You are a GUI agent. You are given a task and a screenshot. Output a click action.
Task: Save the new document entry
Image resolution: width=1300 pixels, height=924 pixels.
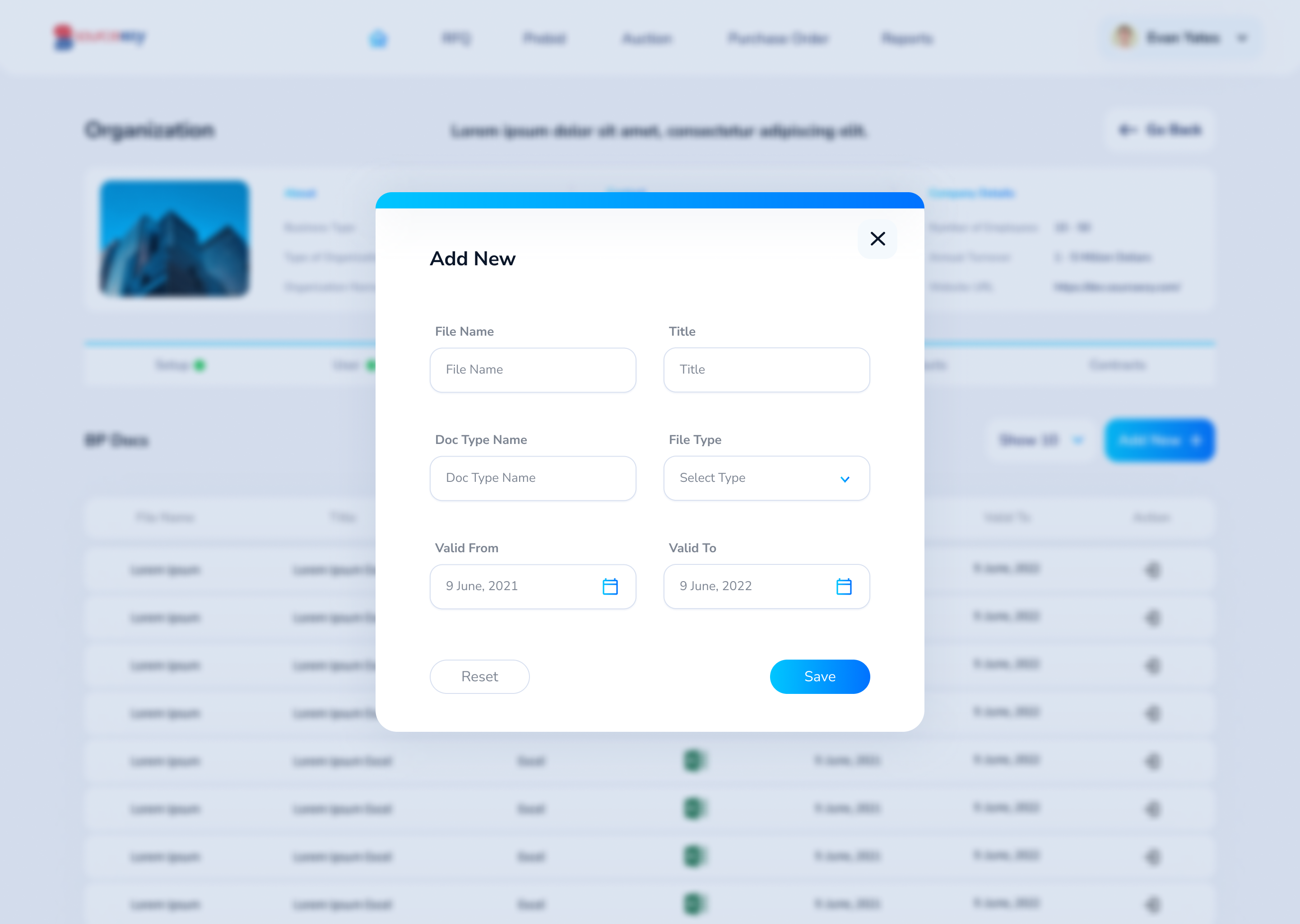[820, 676]
